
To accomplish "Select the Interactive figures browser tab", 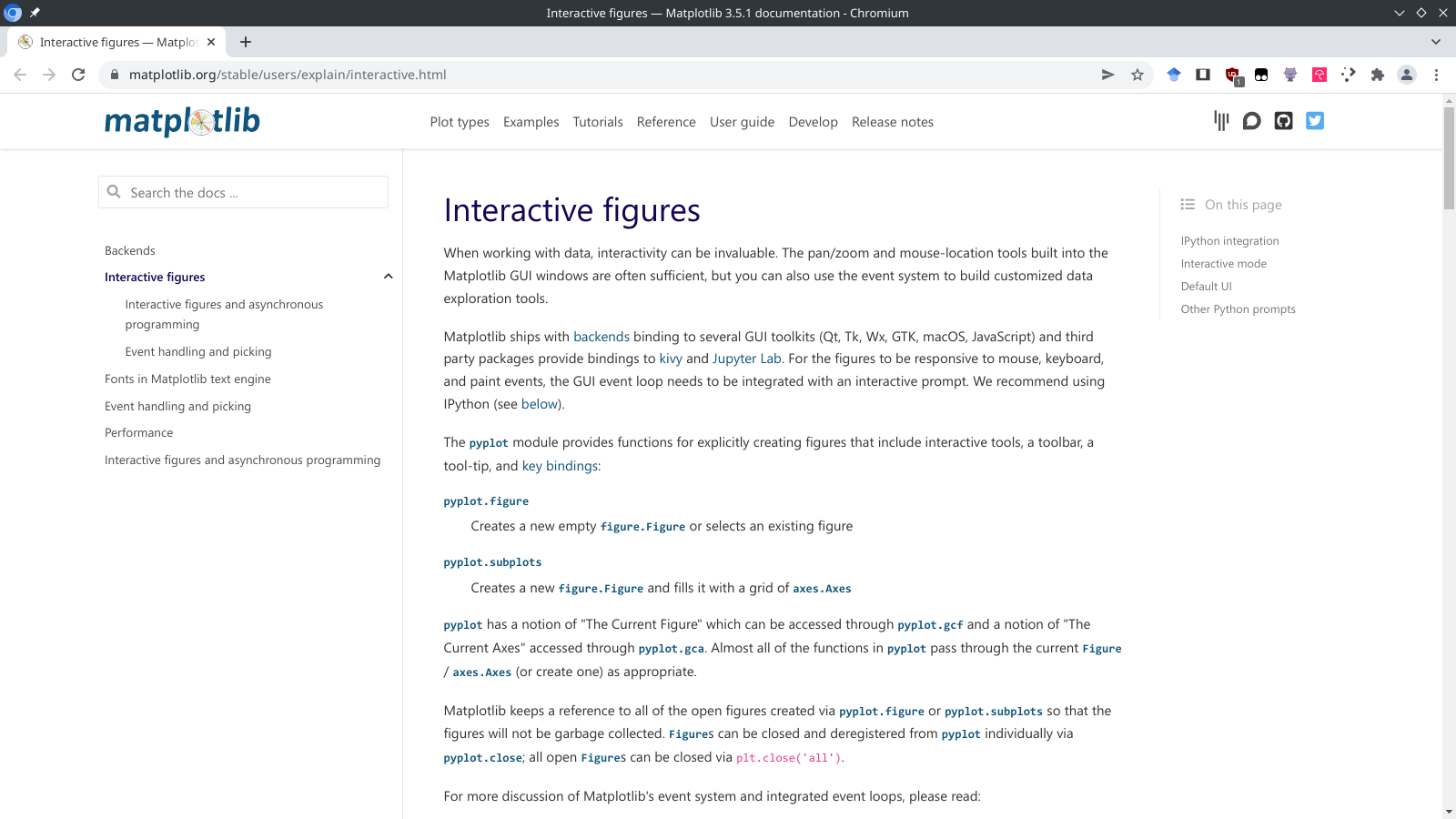I will 117,42.
